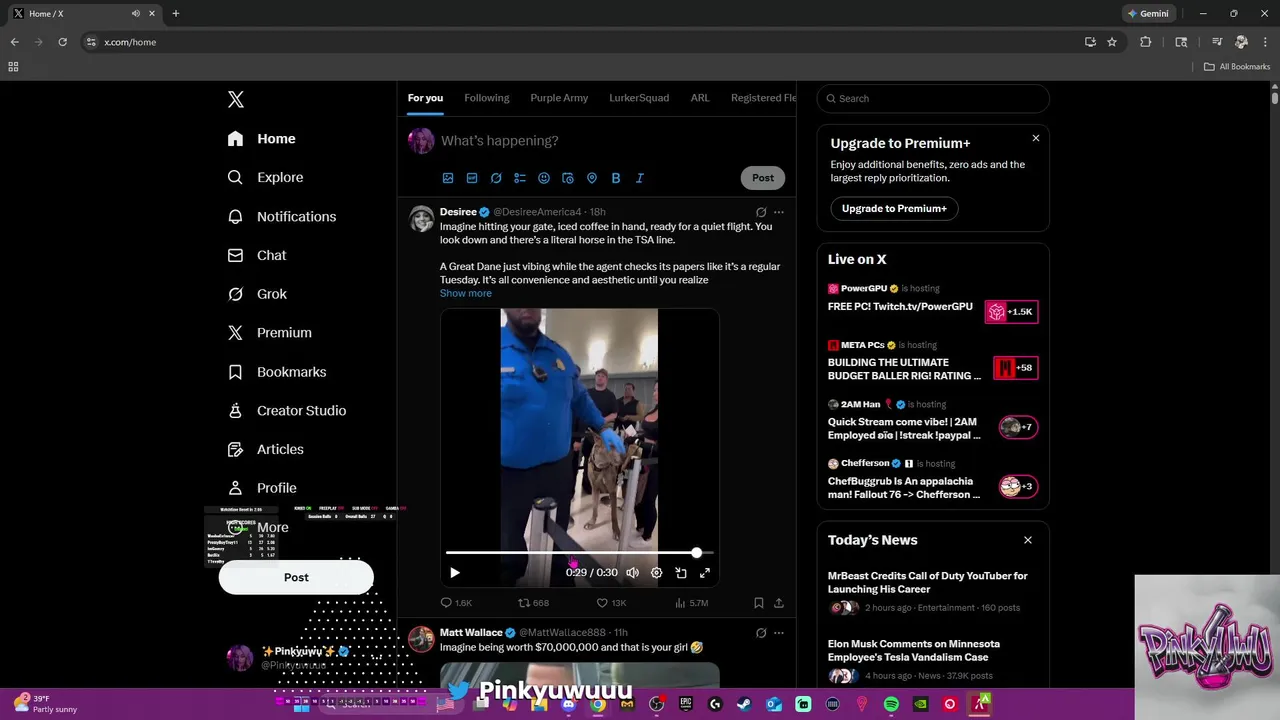Select the For you tab
Viewport: 1280px width, 720px height.
pyautogui.click(x=425, y=98)
